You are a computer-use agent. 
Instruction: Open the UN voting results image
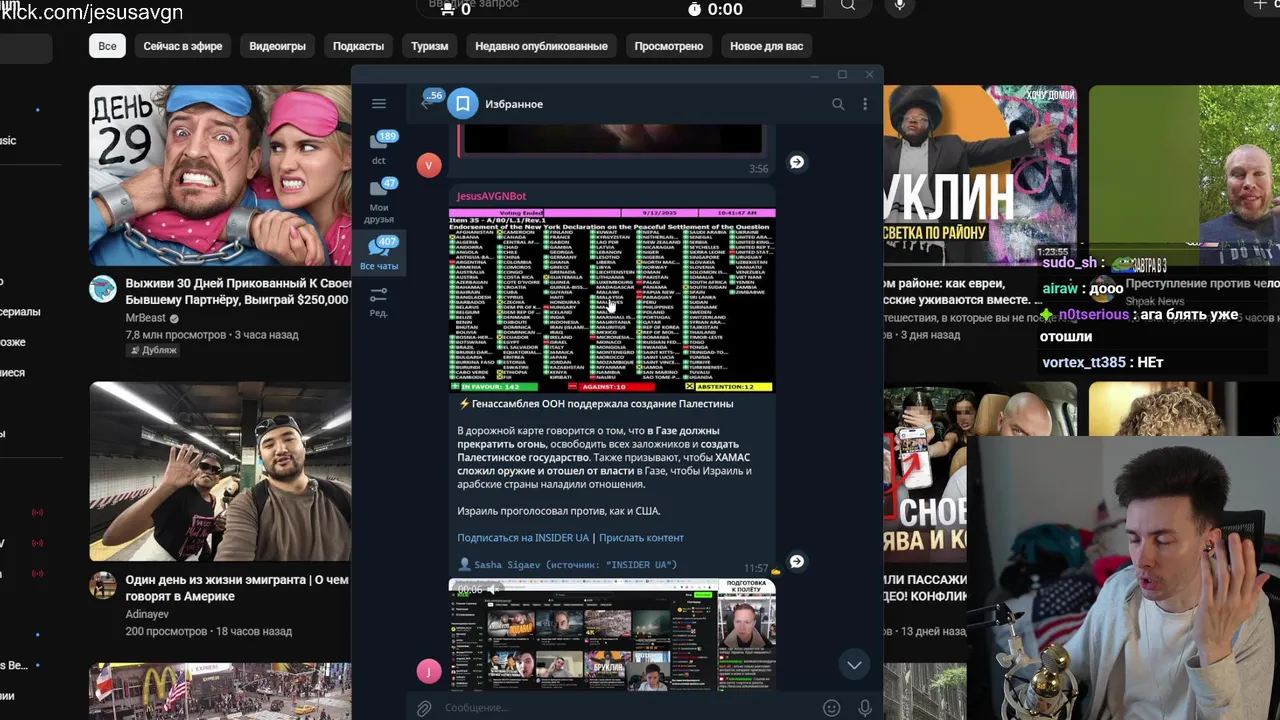[612, 299]
